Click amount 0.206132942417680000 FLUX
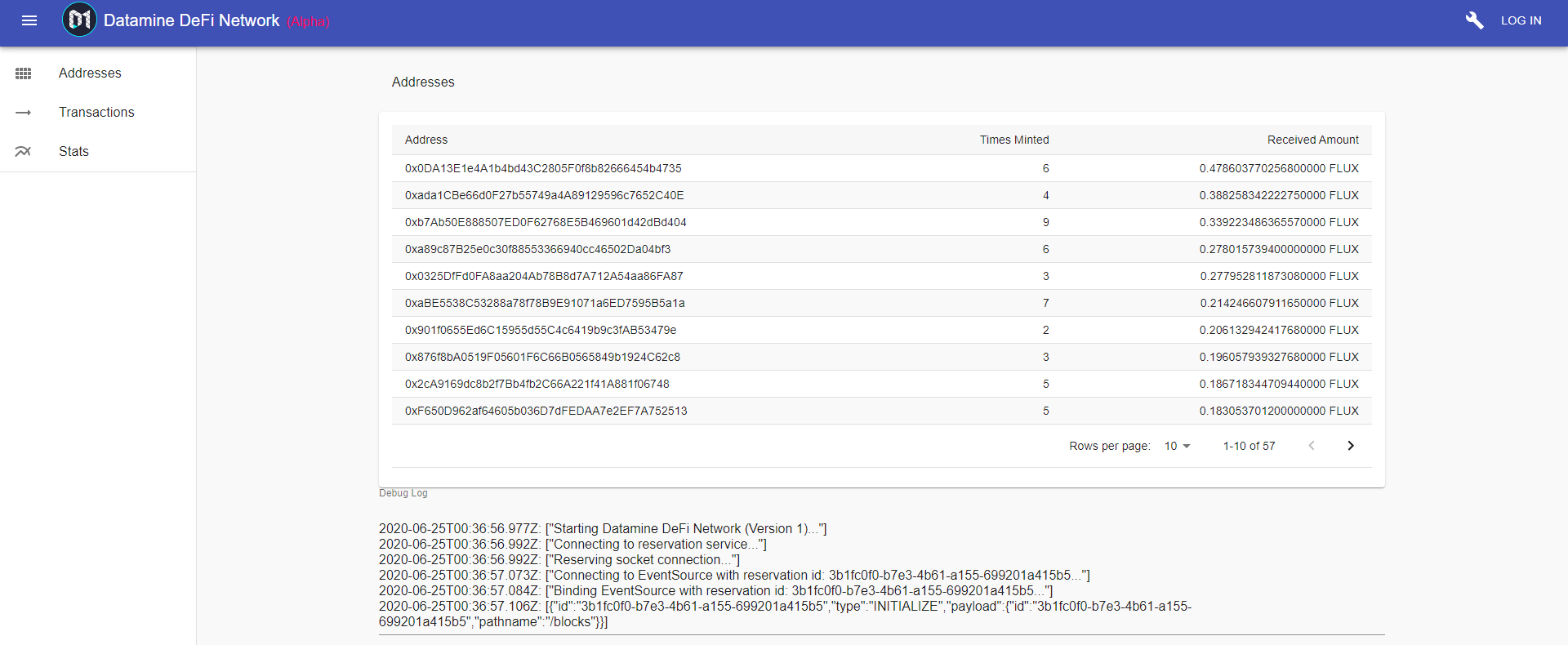This screenshot has height=645, width=1568. coord(1279,330)
